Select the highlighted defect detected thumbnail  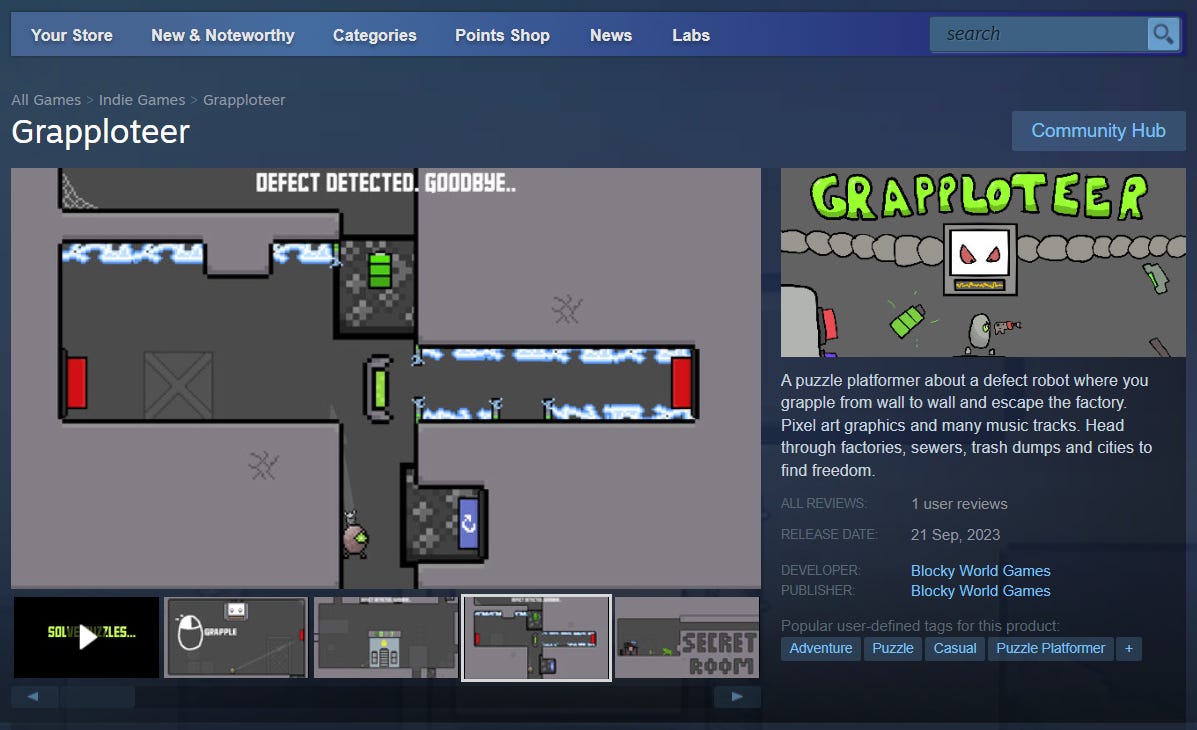coord(537,638)
